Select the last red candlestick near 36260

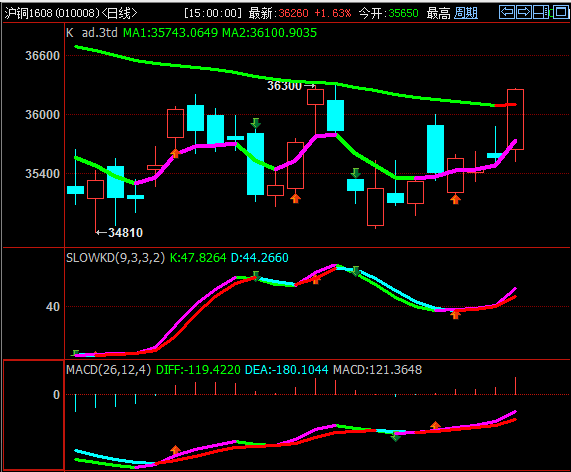(x=515, y=119)
